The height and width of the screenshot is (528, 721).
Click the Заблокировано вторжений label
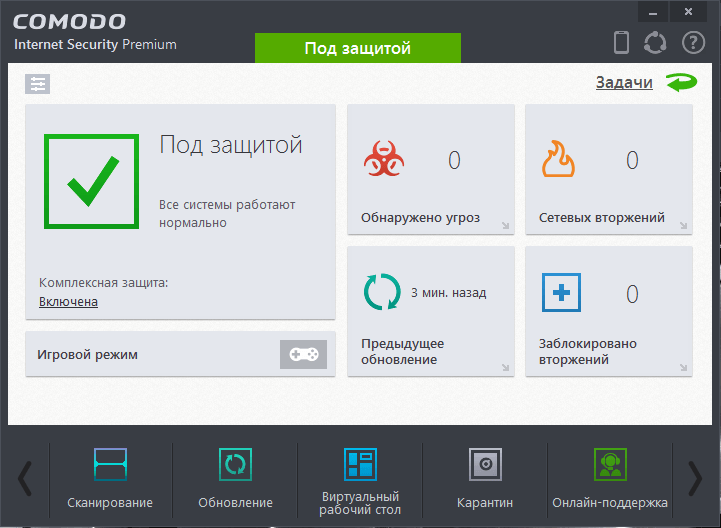[x=588, y=351]
